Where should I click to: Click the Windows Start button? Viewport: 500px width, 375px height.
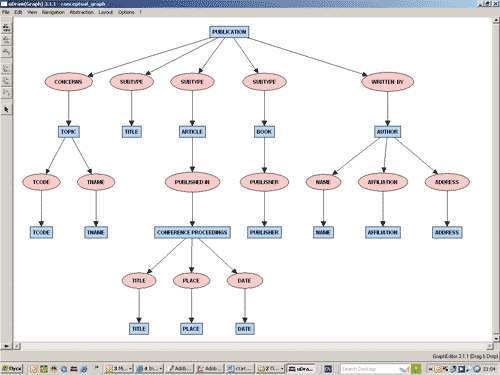[x=12, y=369]
